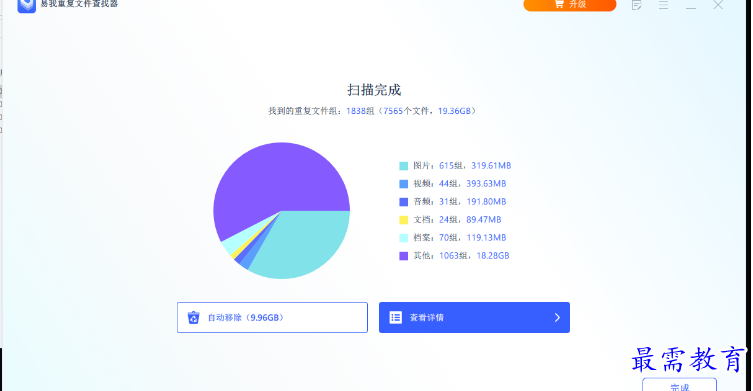Viewport: 753px width, 391px height.
Task: Click the 图片 legend color swatch
Action: 404,166
